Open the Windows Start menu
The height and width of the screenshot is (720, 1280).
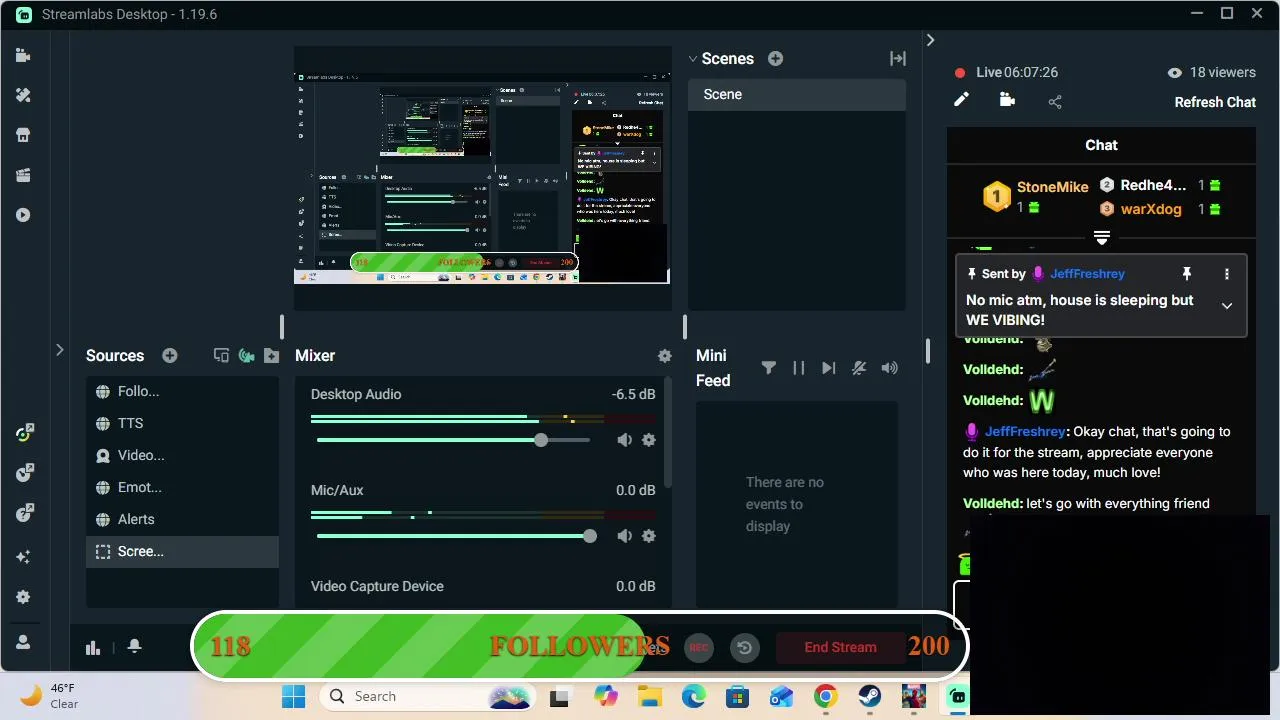tap(293, 696)
